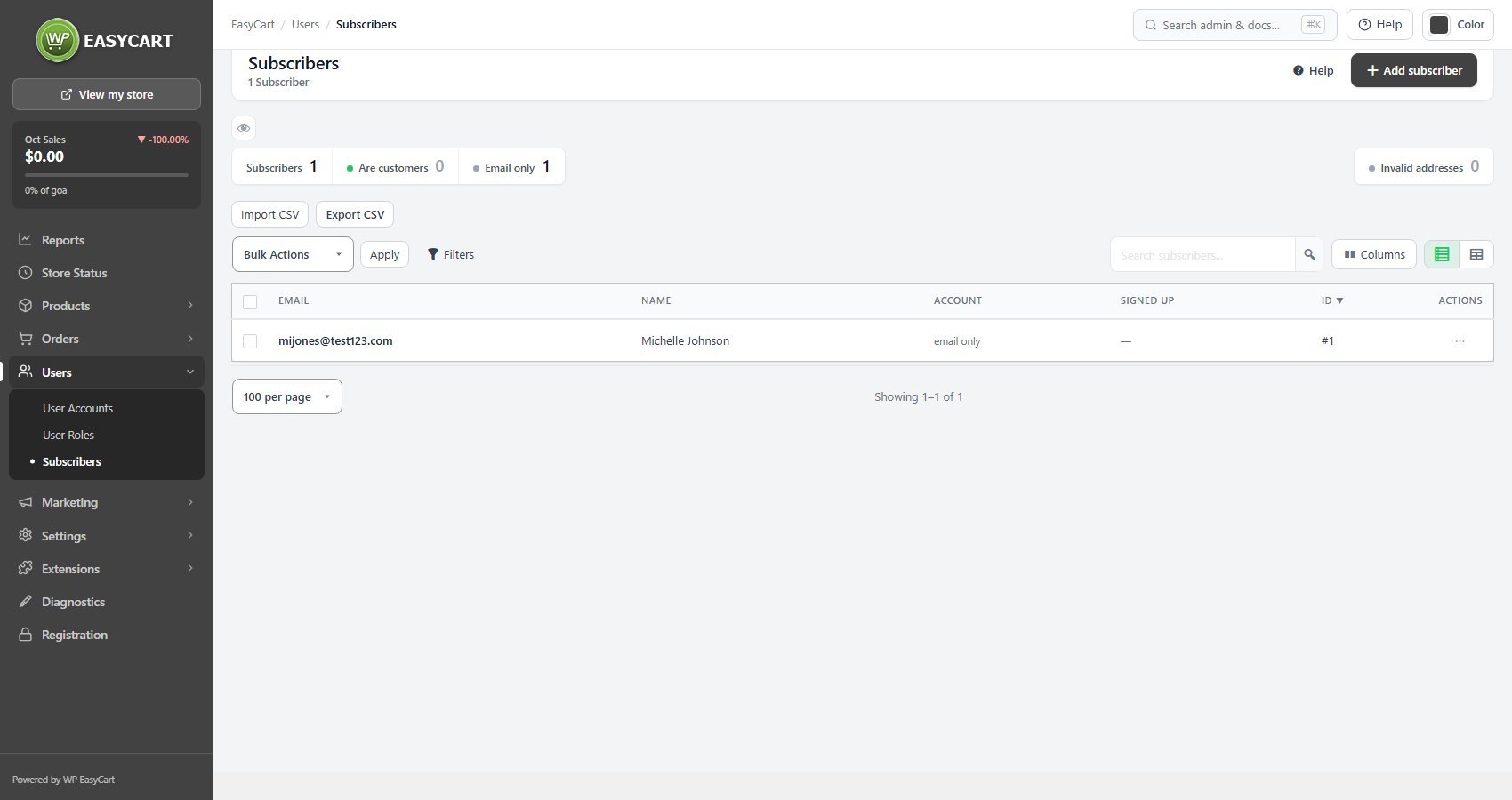The width and height of the screenshot is (1512, 800).
Task: Click the Diagnostics pencil icon
Action: pyautogui.click(x=25, y=602)
